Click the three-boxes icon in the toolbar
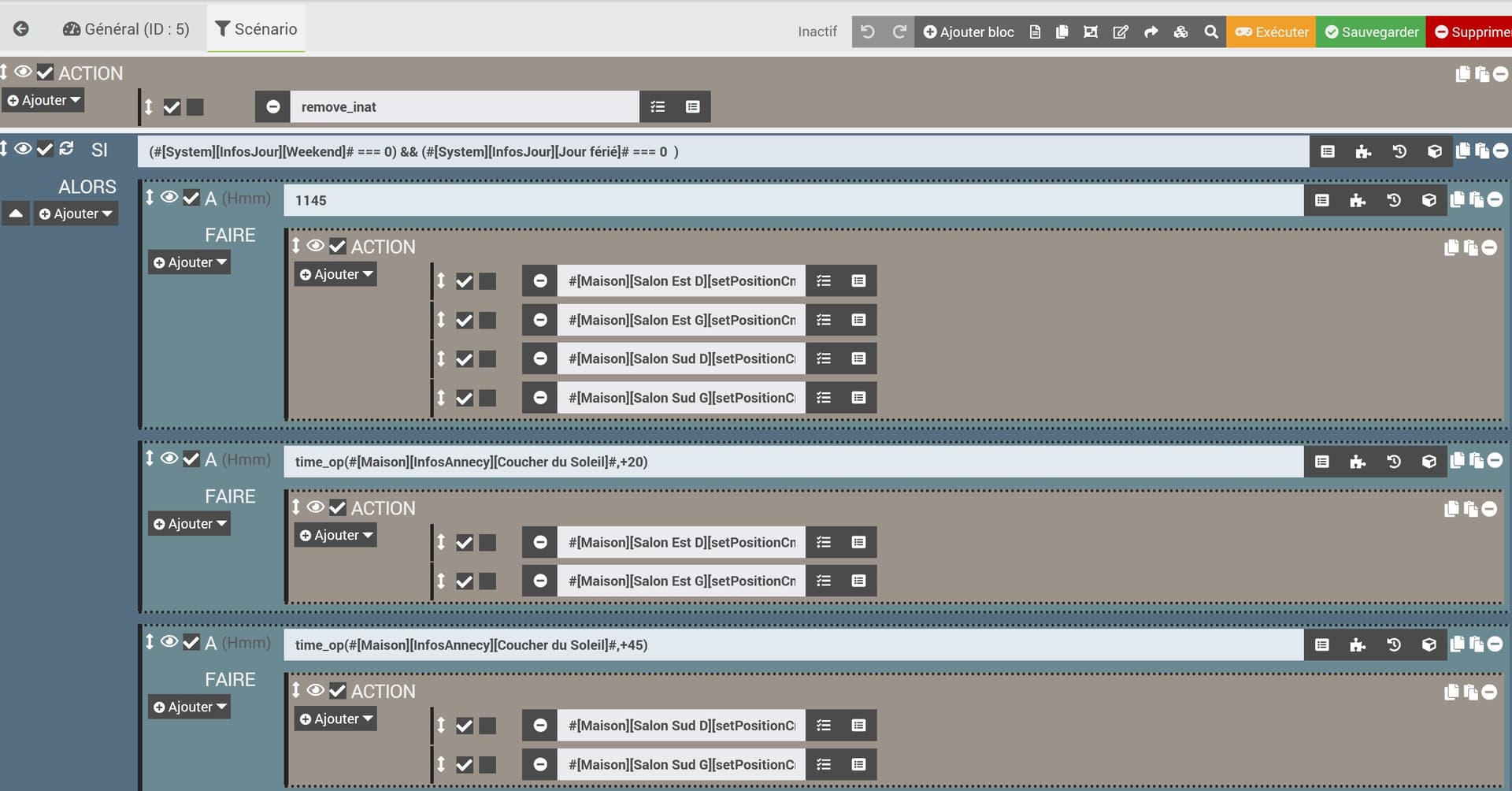The height and width of the screenshot is (791, 1512). click(x=1180, y=32)
